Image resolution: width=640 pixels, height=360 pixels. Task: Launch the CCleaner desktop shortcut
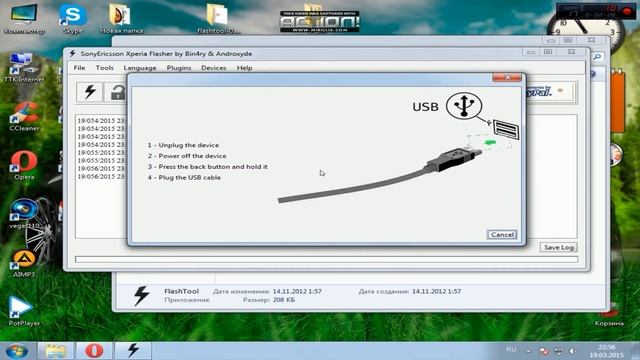[x=24, y=116]
